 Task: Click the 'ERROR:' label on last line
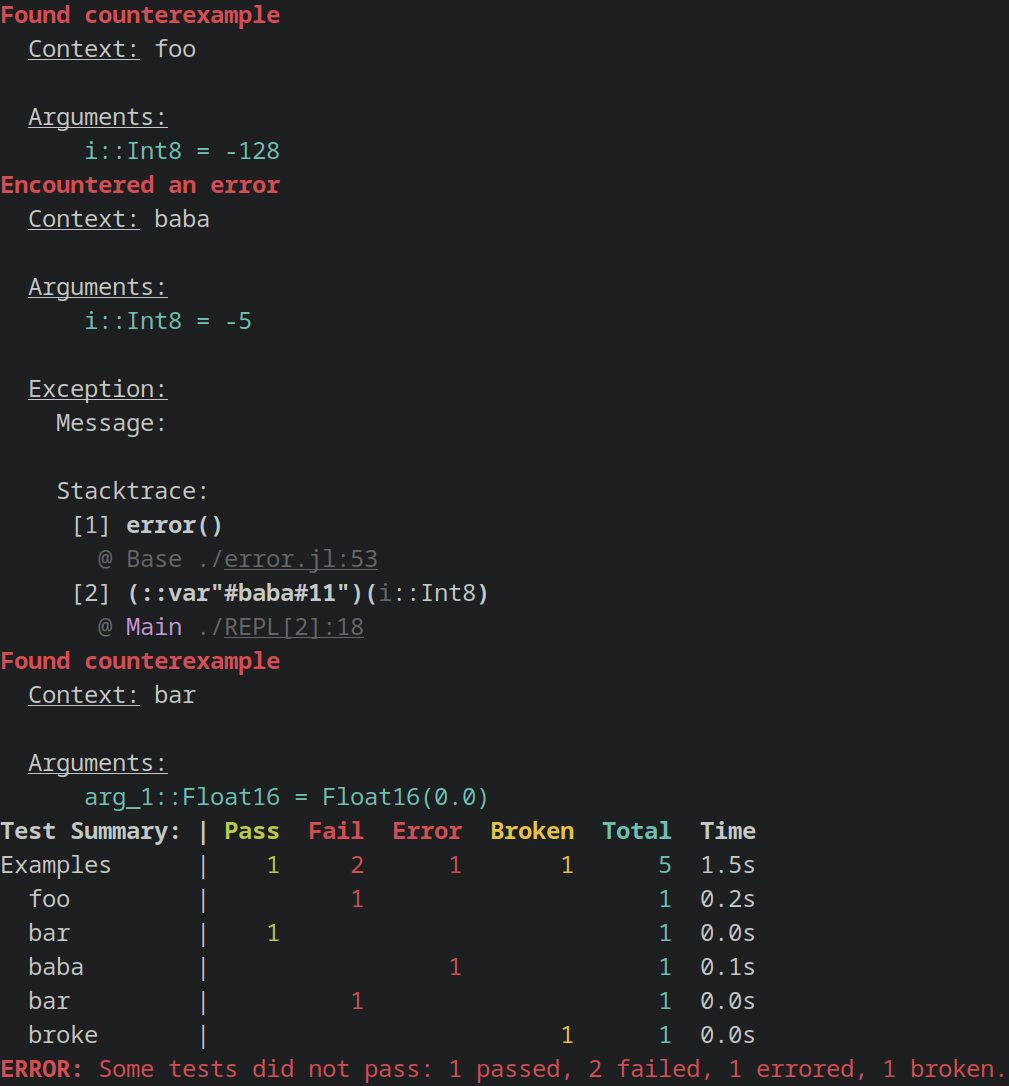[42, 1069]
